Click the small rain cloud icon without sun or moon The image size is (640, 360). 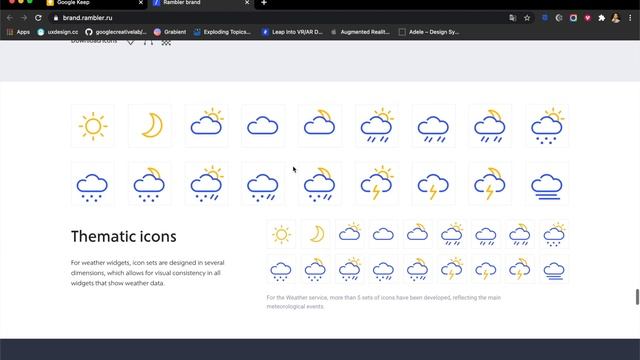click(486, 237)
